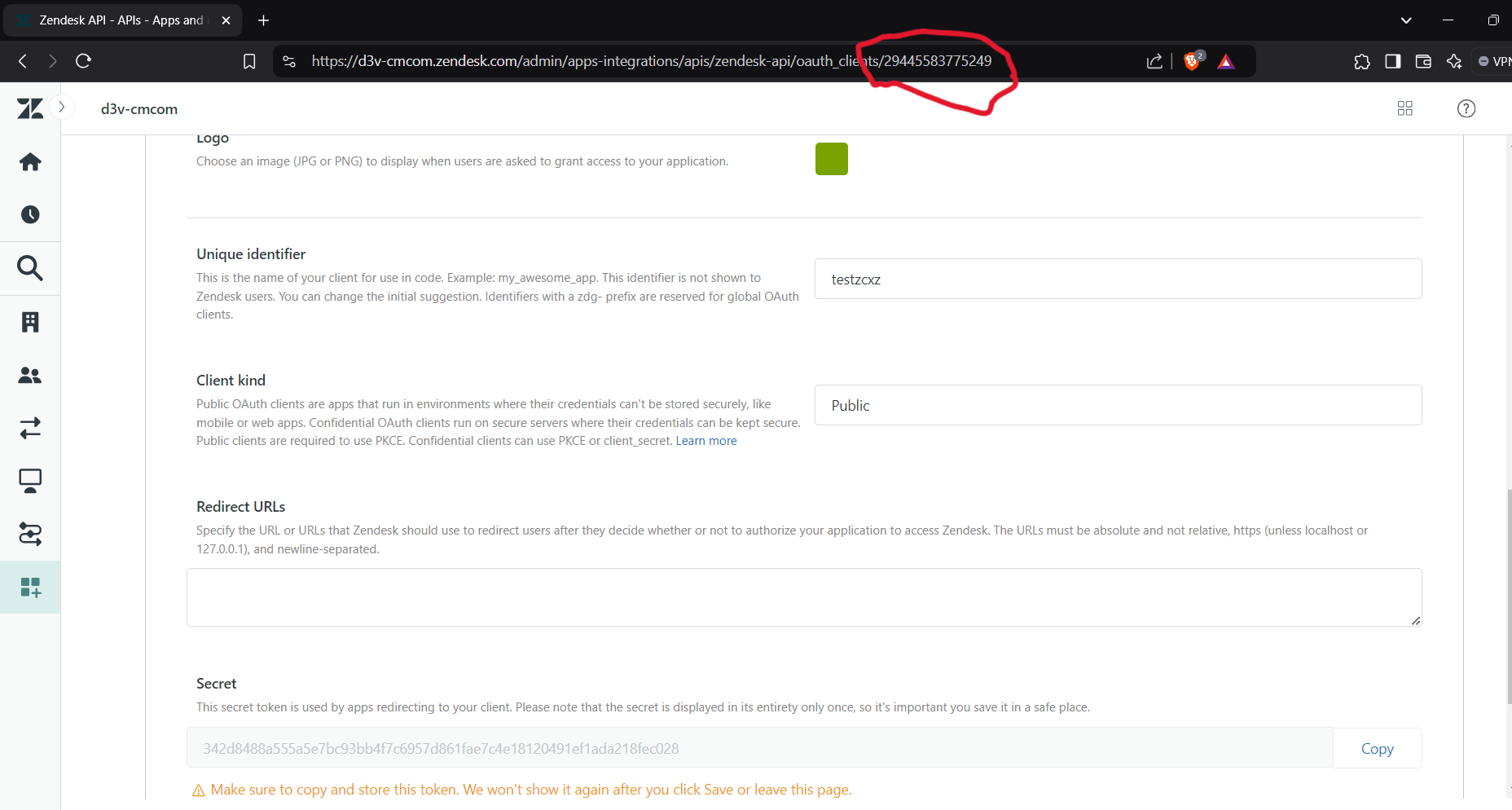Open the Channels arrows icon

(30, 428)
